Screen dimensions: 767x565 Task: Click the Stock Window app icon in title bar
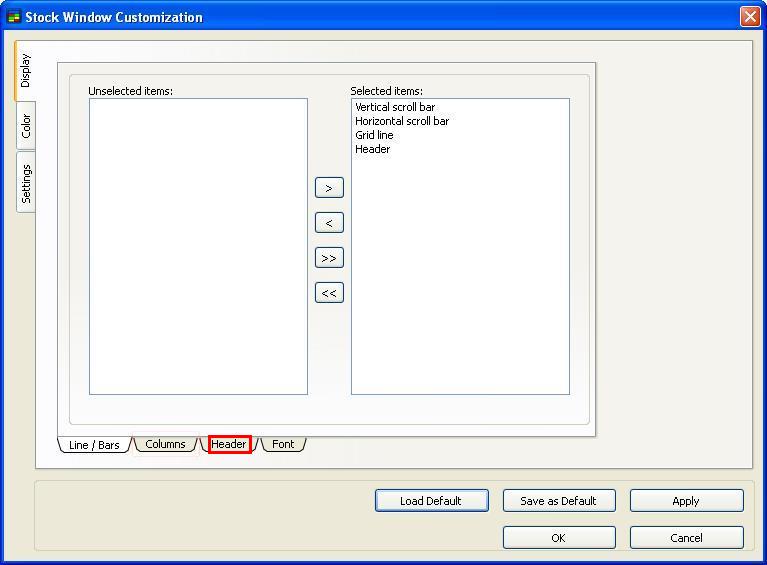coord(14,17)
